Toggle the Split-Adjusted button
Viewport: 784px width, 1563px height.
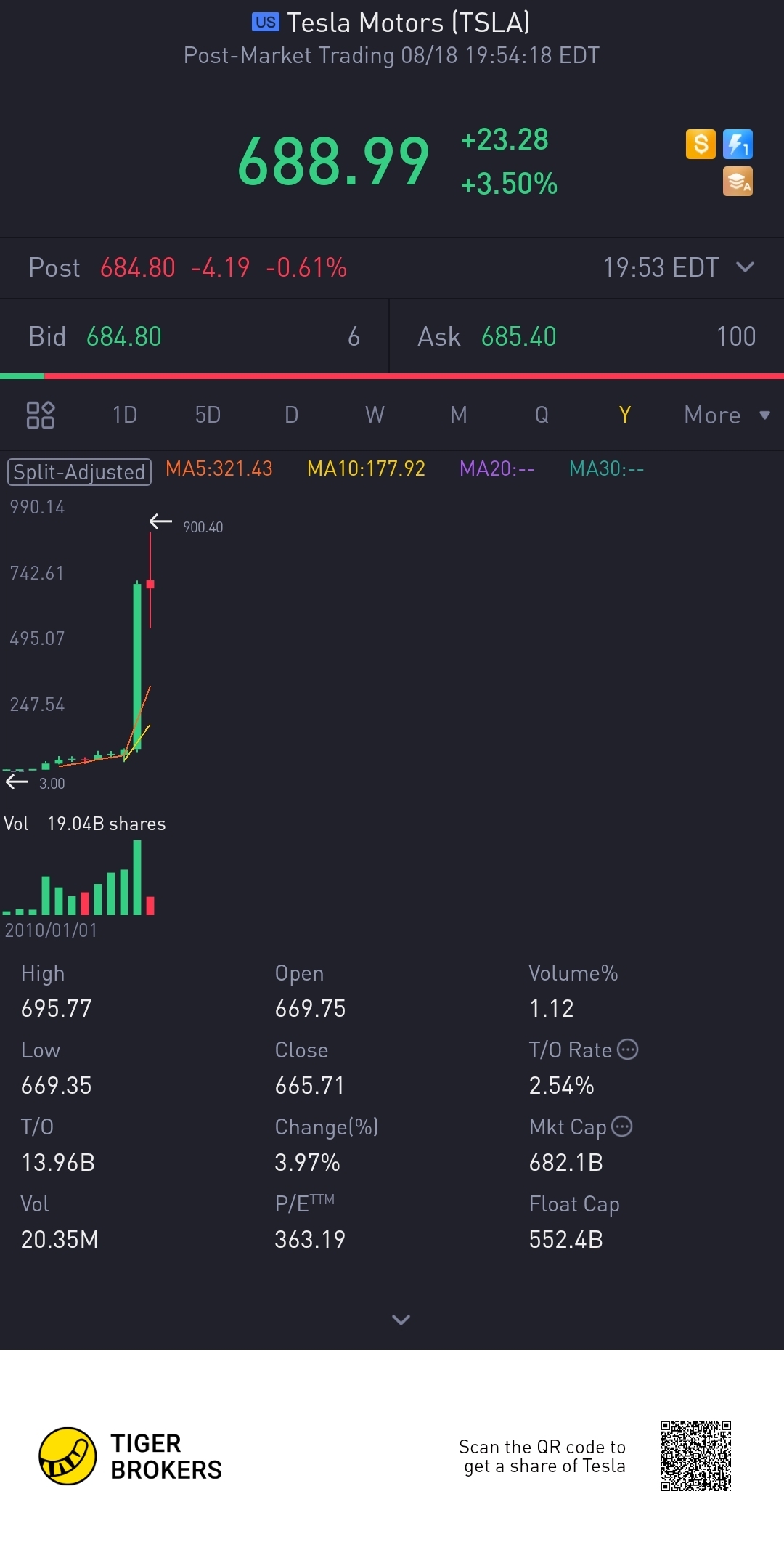(x=79, y=472)
